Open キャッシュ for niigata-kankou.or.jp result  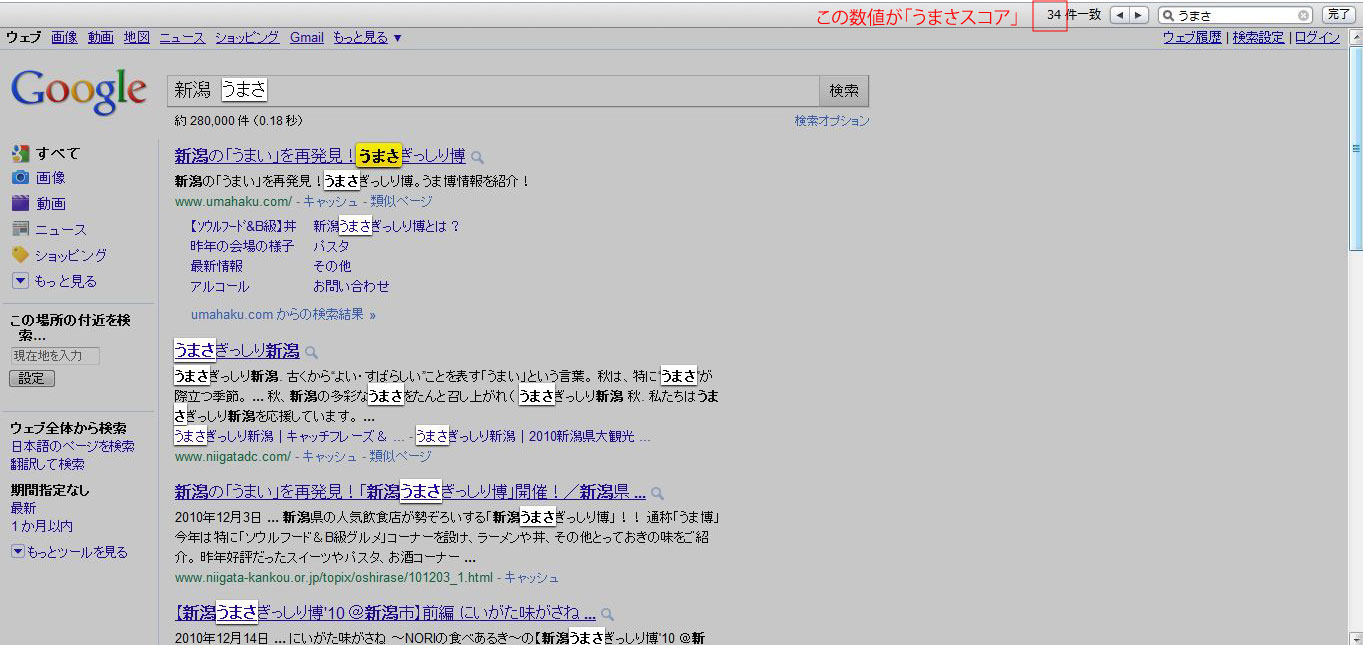(x=531, y=577)
